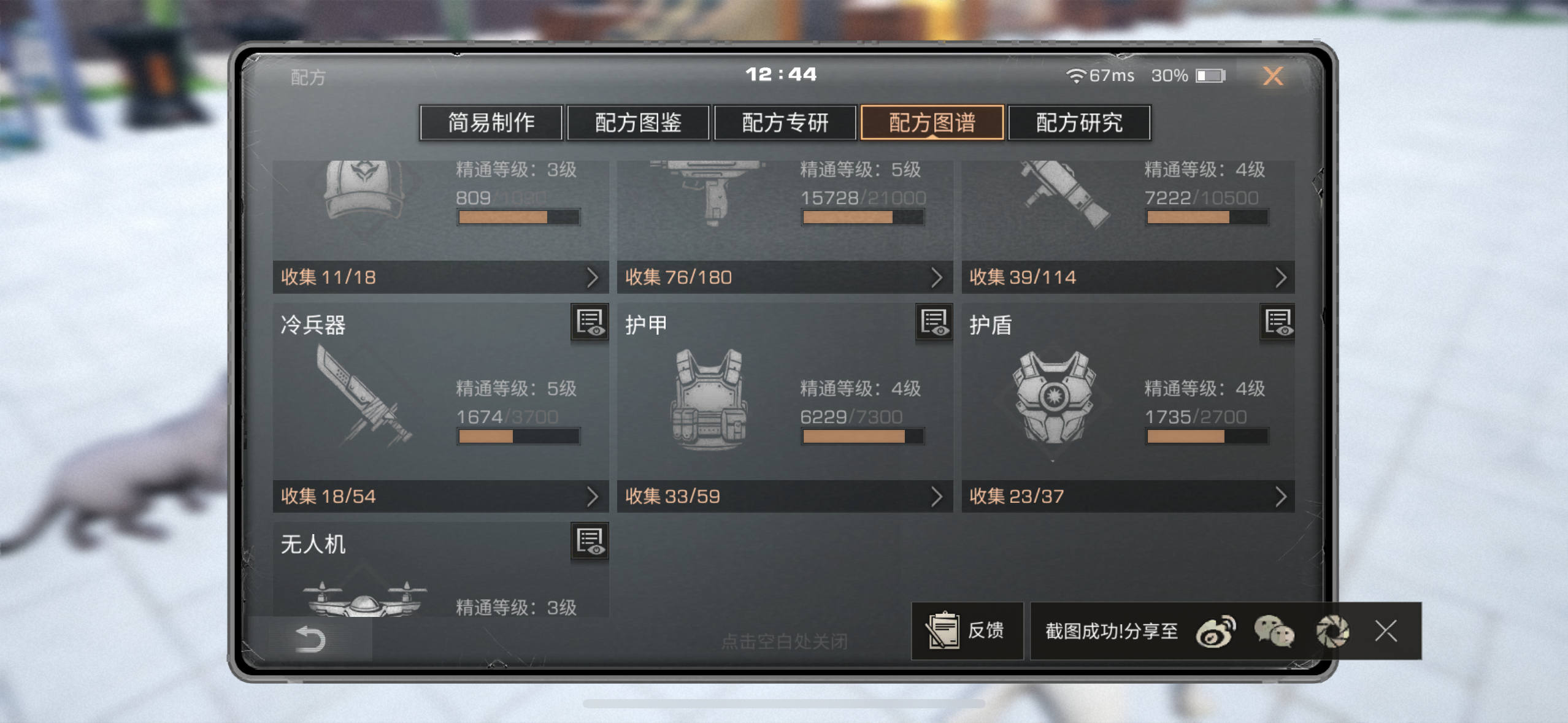1568x723 pixels.
Task: Expand 收集 23/37 shield collection
Action: coord(1128,496)
